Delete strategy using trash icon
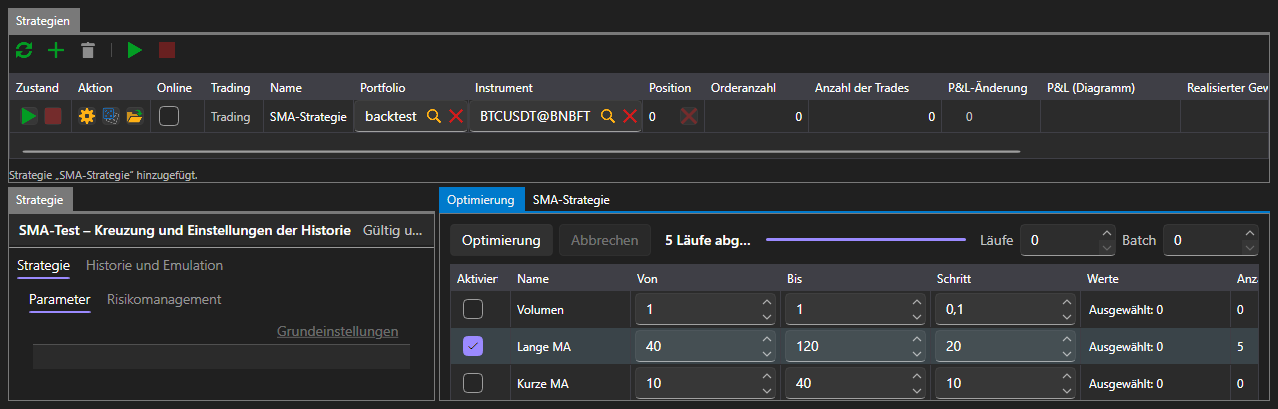1278x409 pixels. [88, 50]
